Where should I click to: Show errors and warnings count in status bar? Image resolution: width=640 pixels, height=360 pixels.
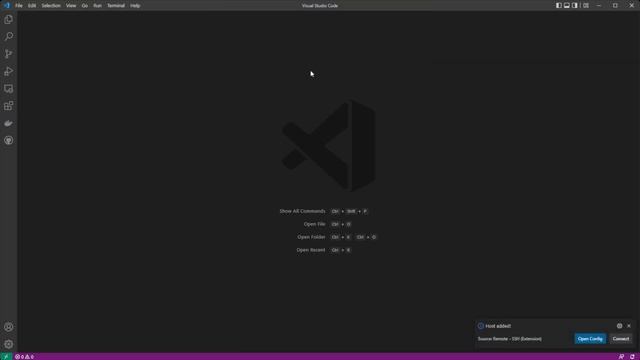point(24,357)
